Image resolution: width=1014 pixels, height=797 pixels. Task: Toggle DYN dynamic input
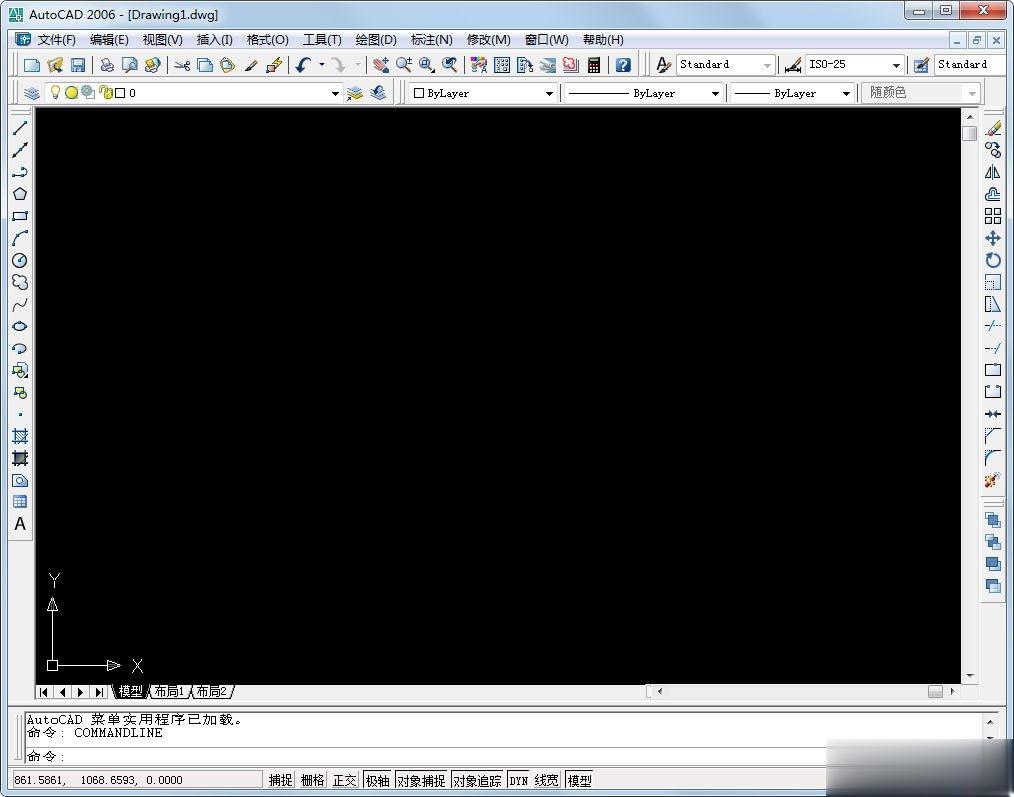coord(519,780)
